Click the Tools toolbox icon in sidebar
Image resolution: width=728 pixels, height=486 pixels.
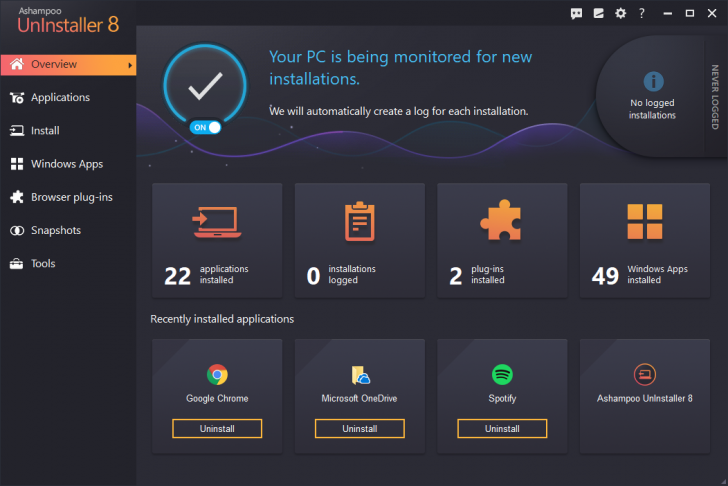tap(17, 264)
